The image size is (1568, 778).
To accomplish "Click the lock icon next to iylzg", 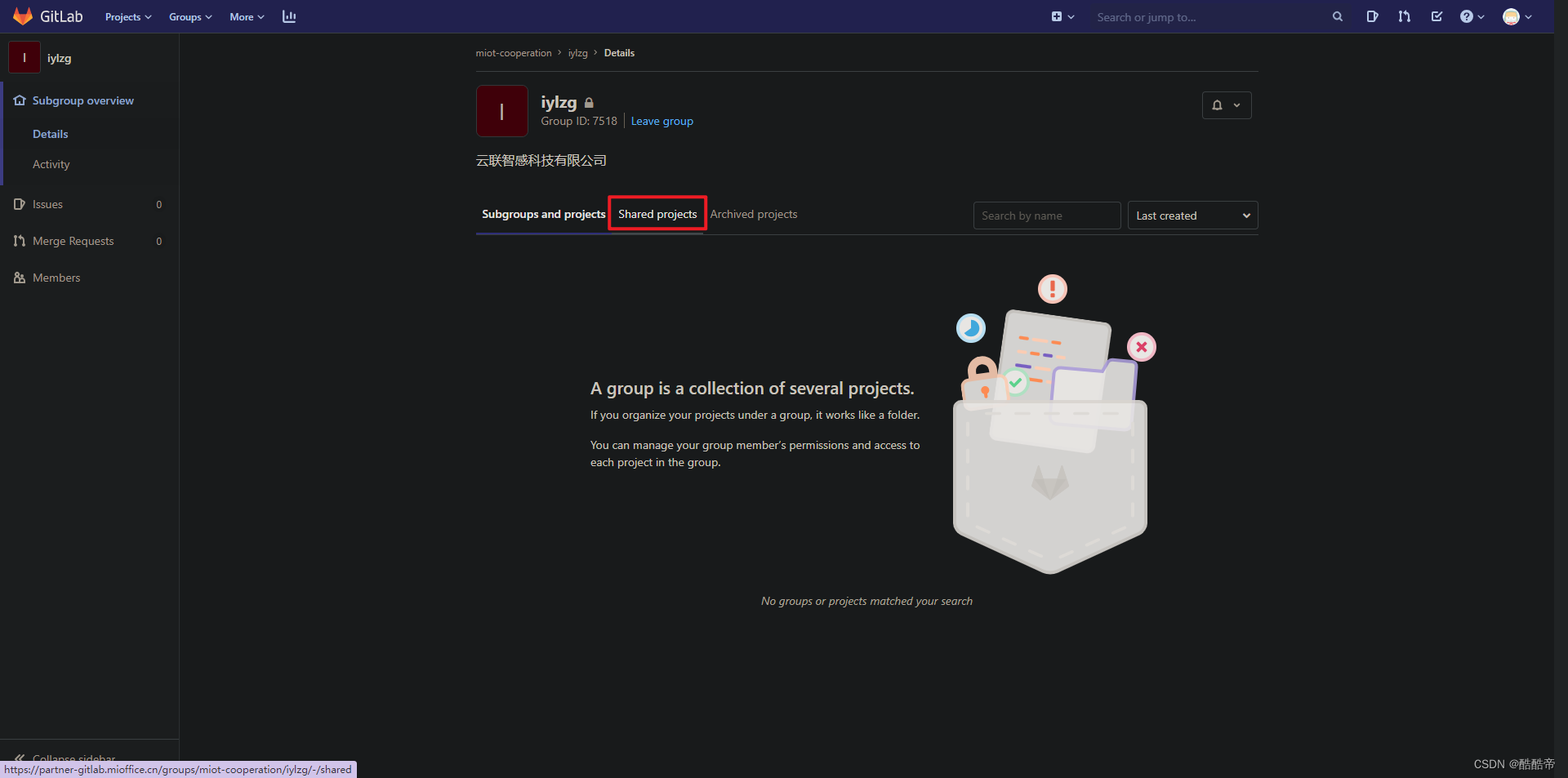I will tap(589, 103).
